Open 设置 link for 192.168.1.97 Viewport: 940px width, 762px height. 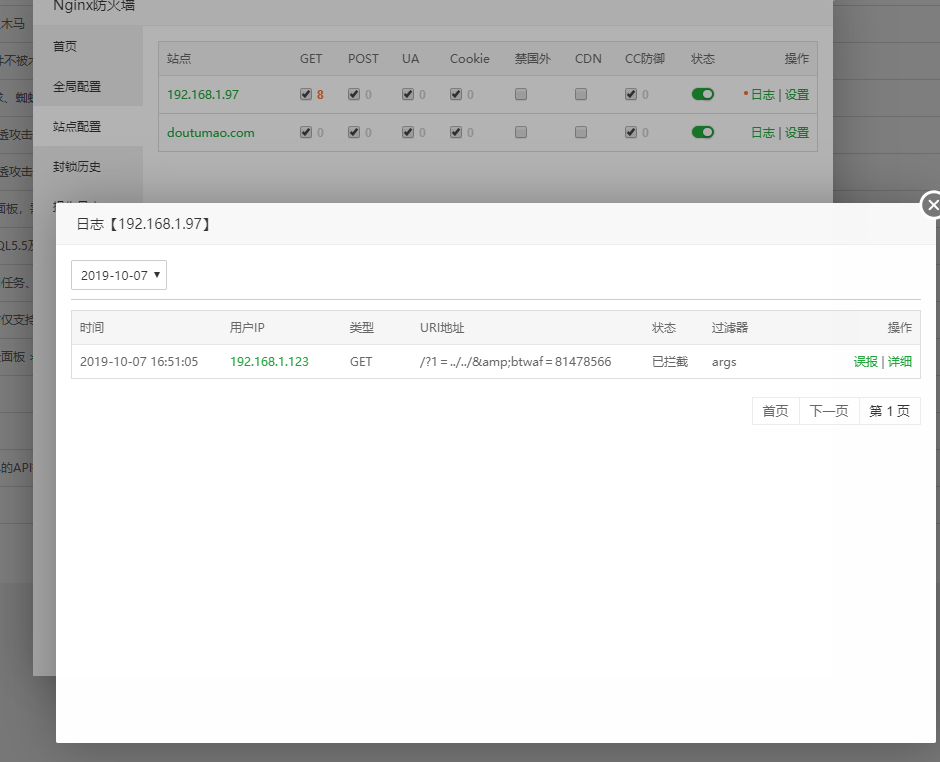(x=797, y=95)
